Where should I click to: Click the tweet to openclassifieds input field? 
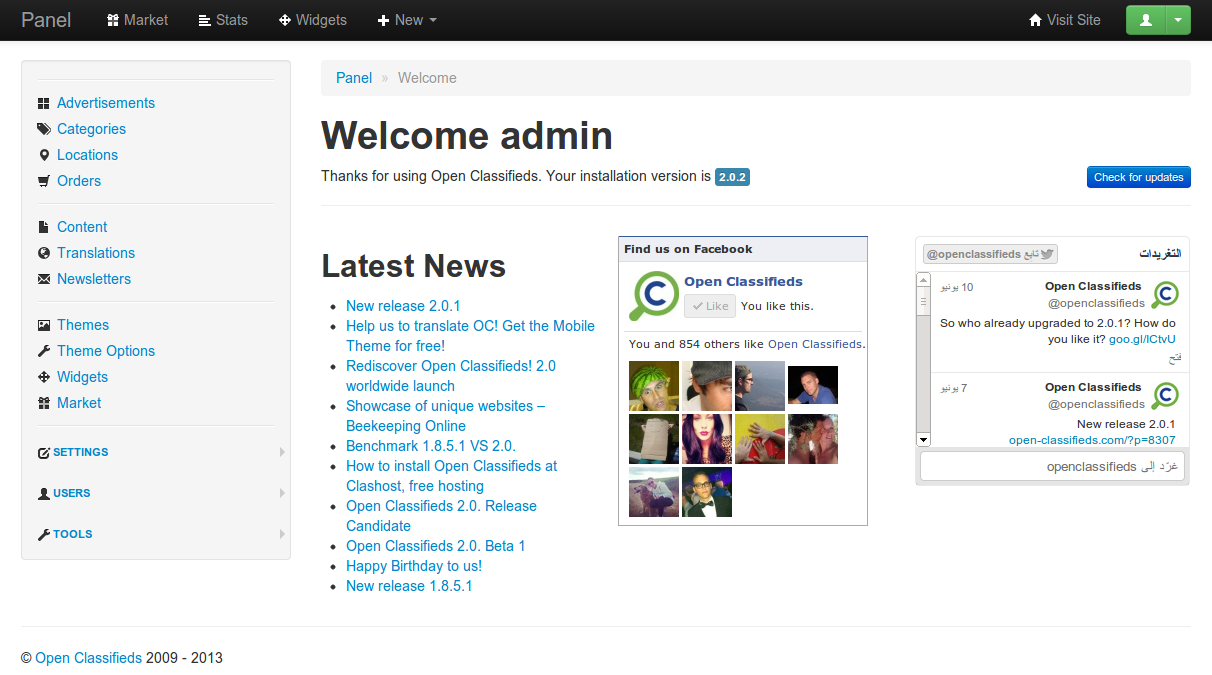pyautogui.click(x=1052, y=467)
